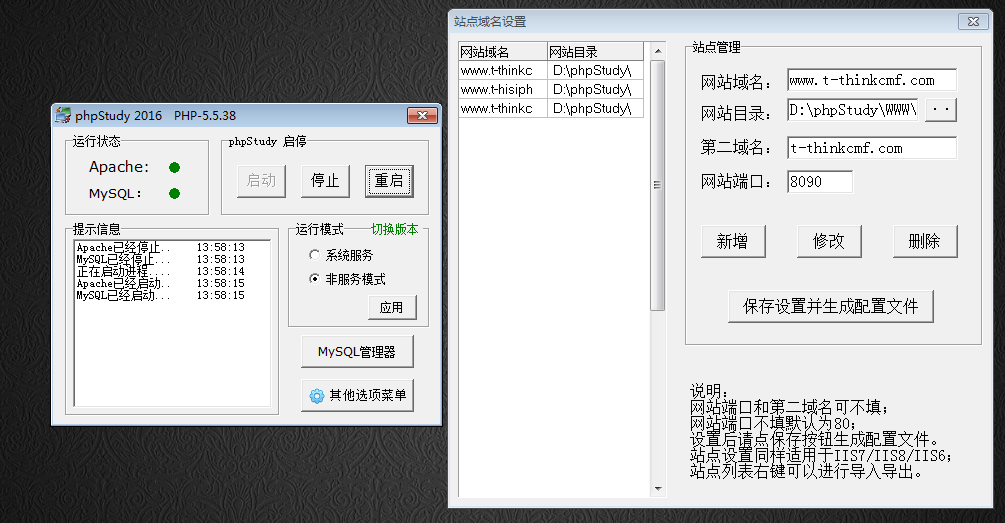Click the 网站端口 field showing 8090
The width and height of the screenshot is (1005, 523).
pyautogui.click(x=820, y=181)
